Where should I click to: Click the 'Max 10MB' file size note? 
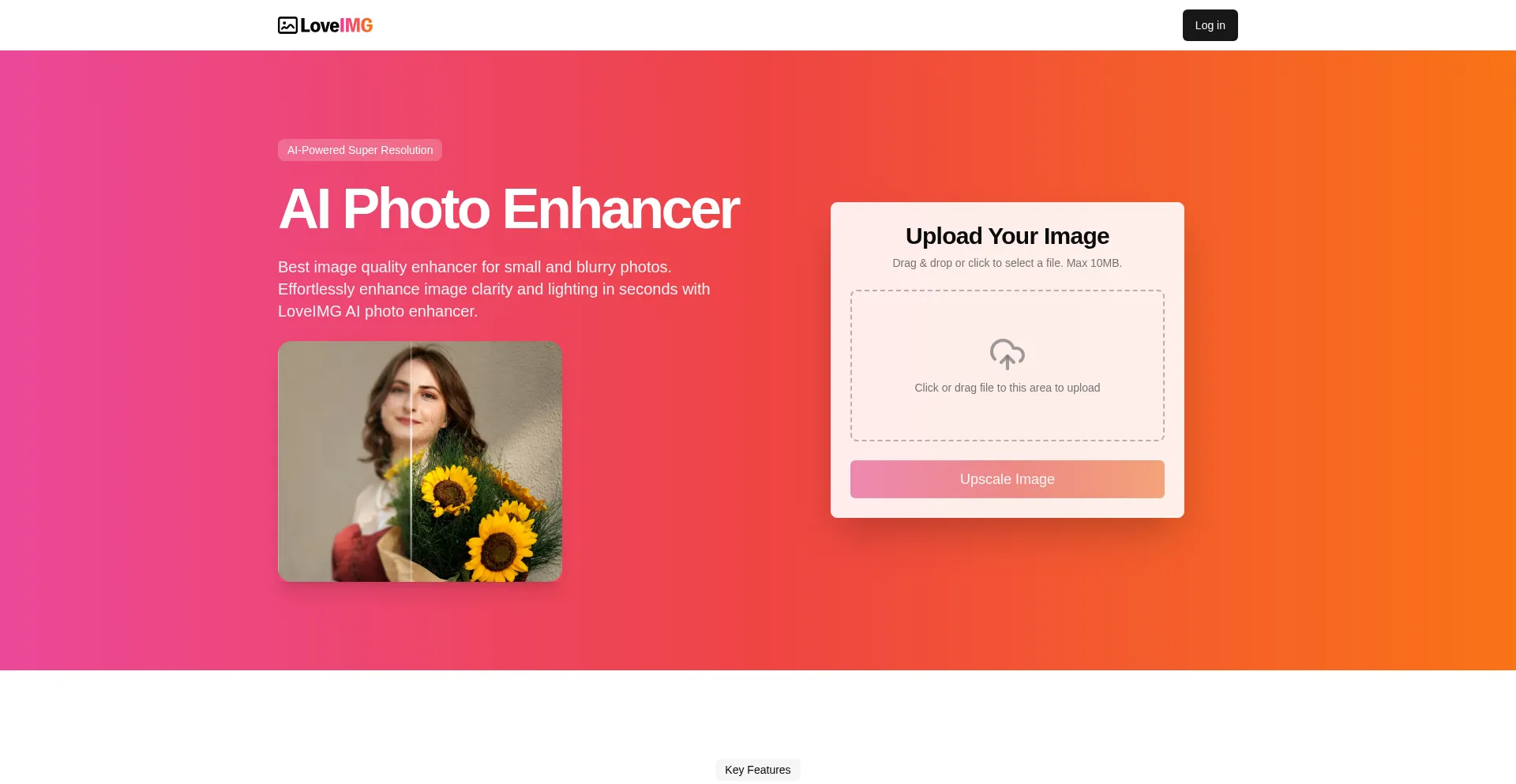click(x=1094, y=263)
